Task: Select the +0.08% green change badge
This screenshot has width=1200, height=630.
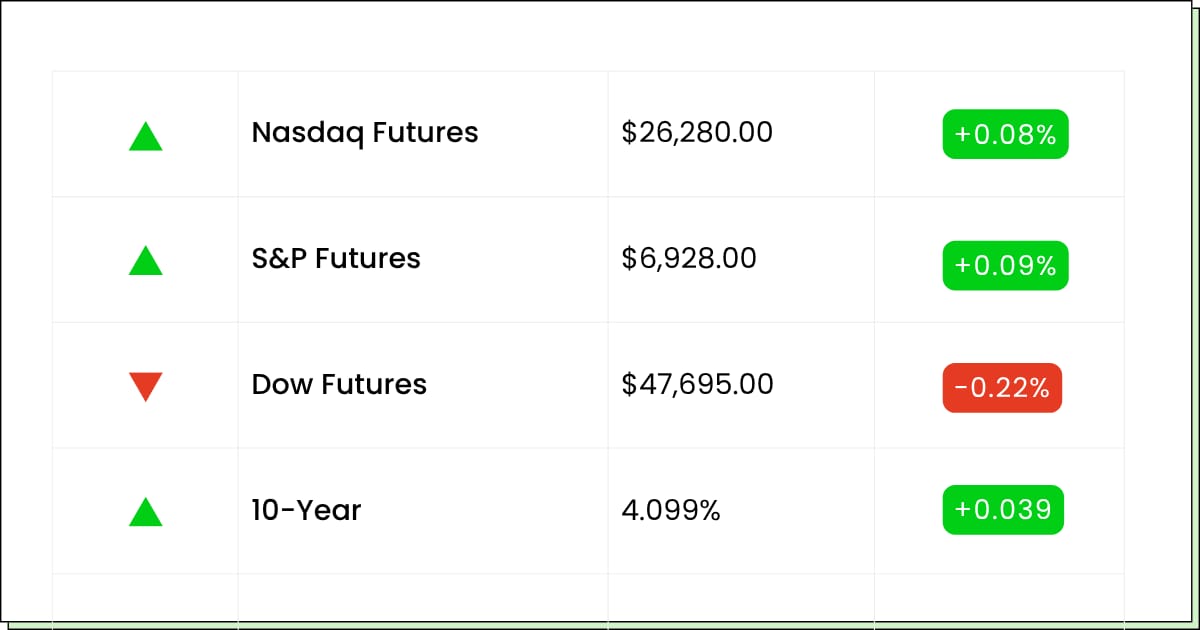Action: 1005,134
